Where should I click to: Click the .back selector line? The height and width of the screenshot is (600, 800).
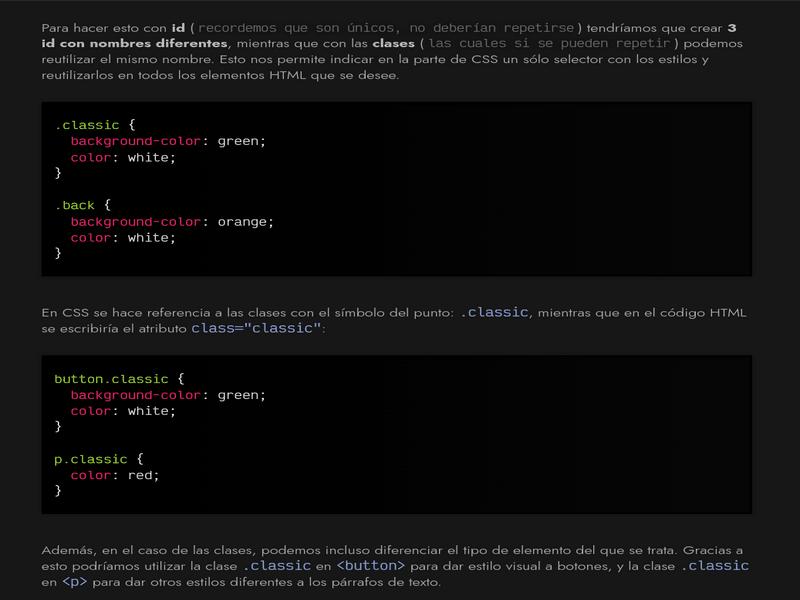point(83,205)
